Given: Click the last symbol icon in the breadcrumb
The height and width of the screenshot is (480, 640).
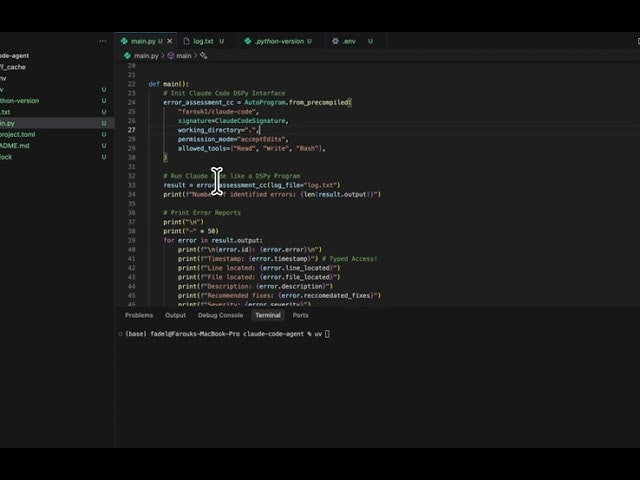Looking at the screenshot, I should (x=204, y=56).
